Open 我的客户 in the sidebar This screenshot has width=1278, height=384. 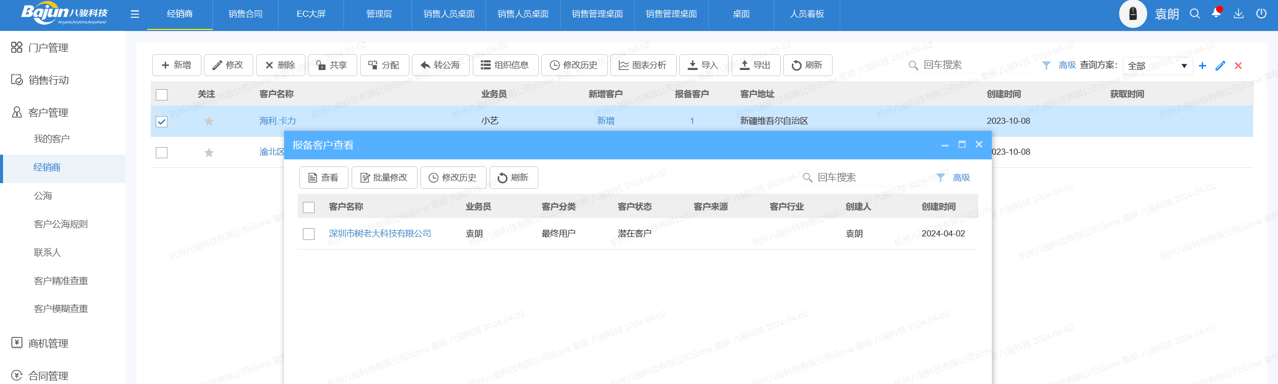click(52, 139)
